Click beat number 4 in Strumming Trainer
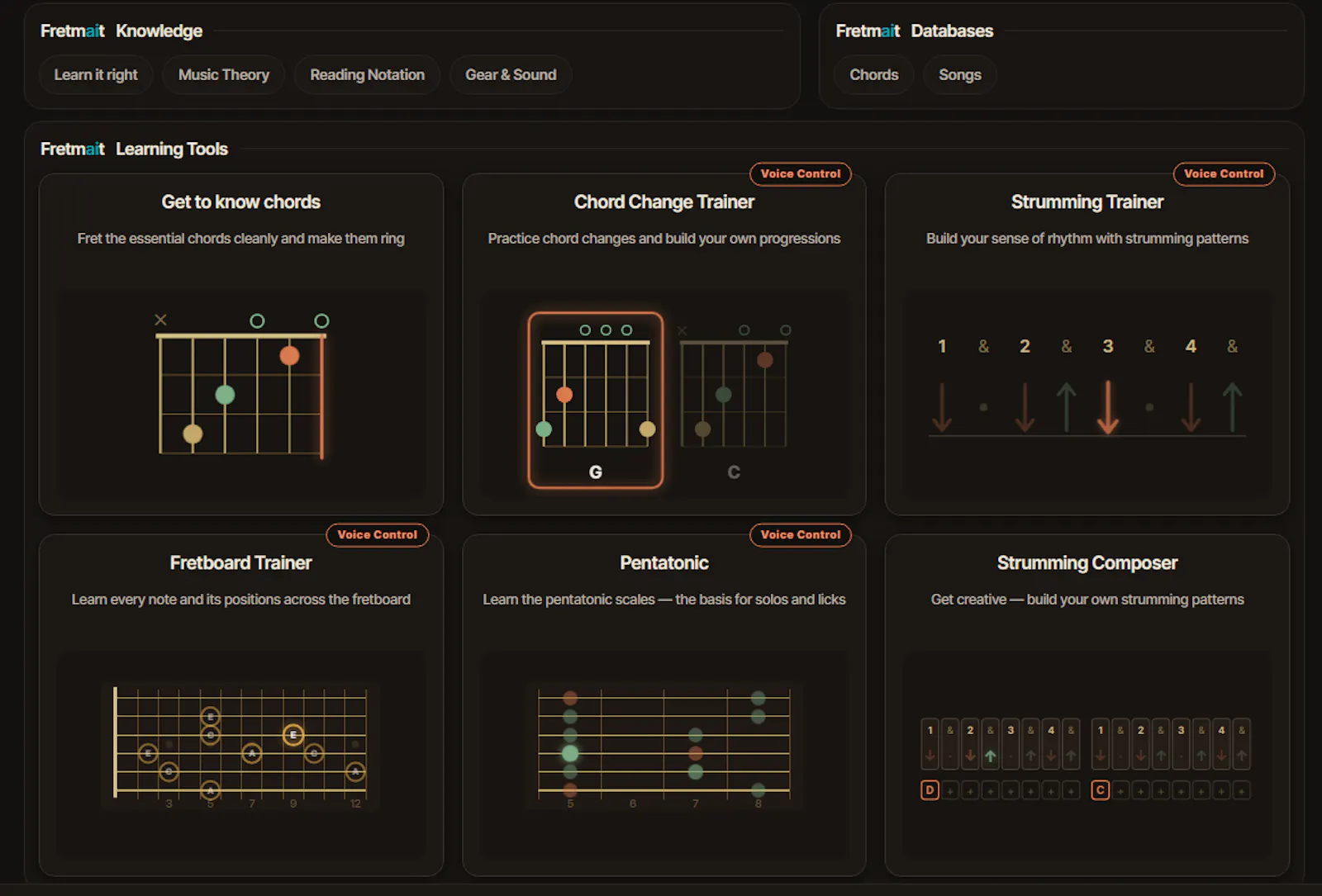Viewport: 1322px width, 896px height. pos(1191,347)
